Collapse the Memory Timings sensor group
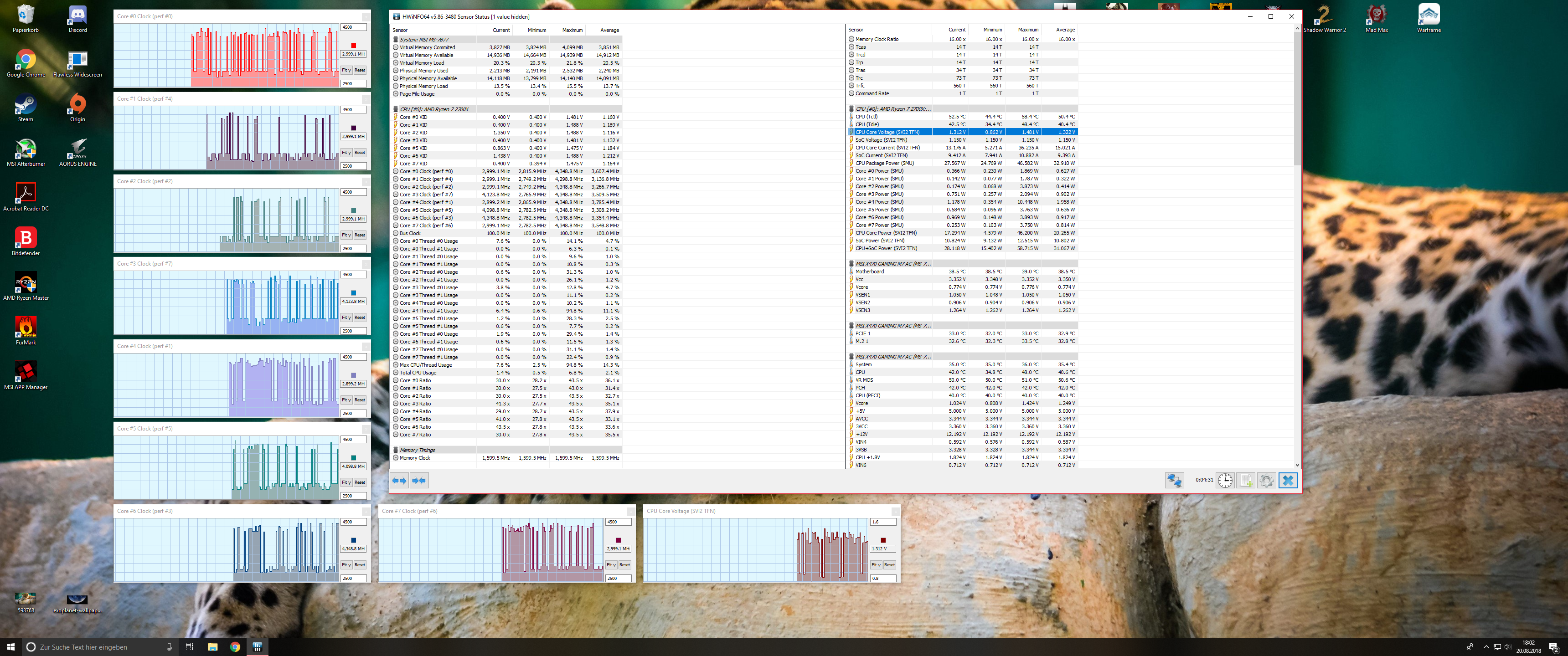The image size is (1568, 656). pos(417,450)
